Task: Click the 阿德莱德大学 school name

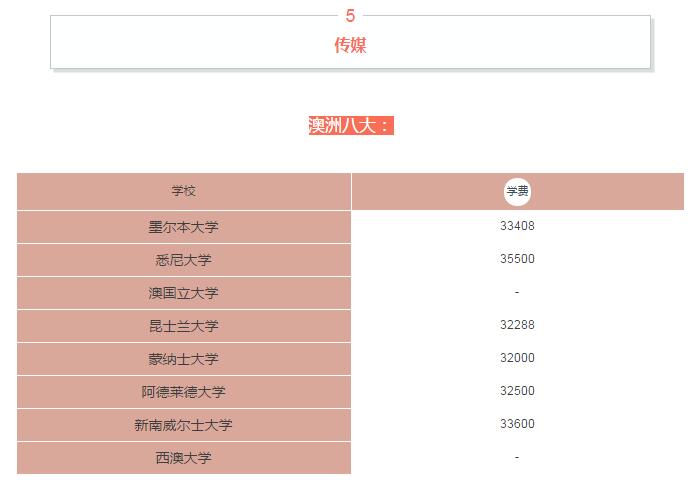Action: pyautogui.click(x=184, y=392)
